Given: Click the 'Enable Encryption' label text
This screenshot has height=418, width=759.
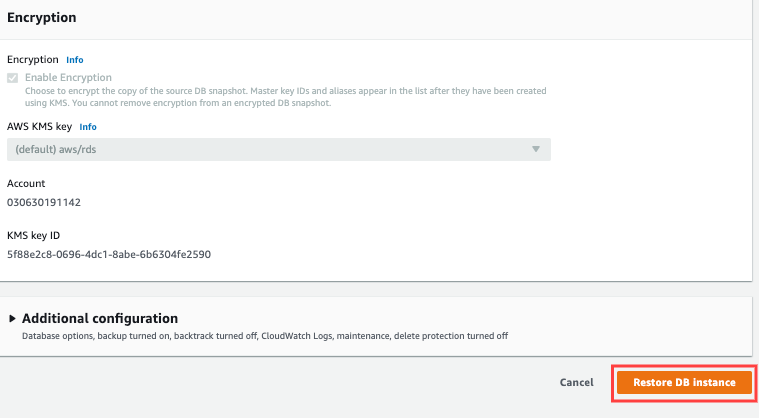Looking at the screenshot, I should click(68, 77).
